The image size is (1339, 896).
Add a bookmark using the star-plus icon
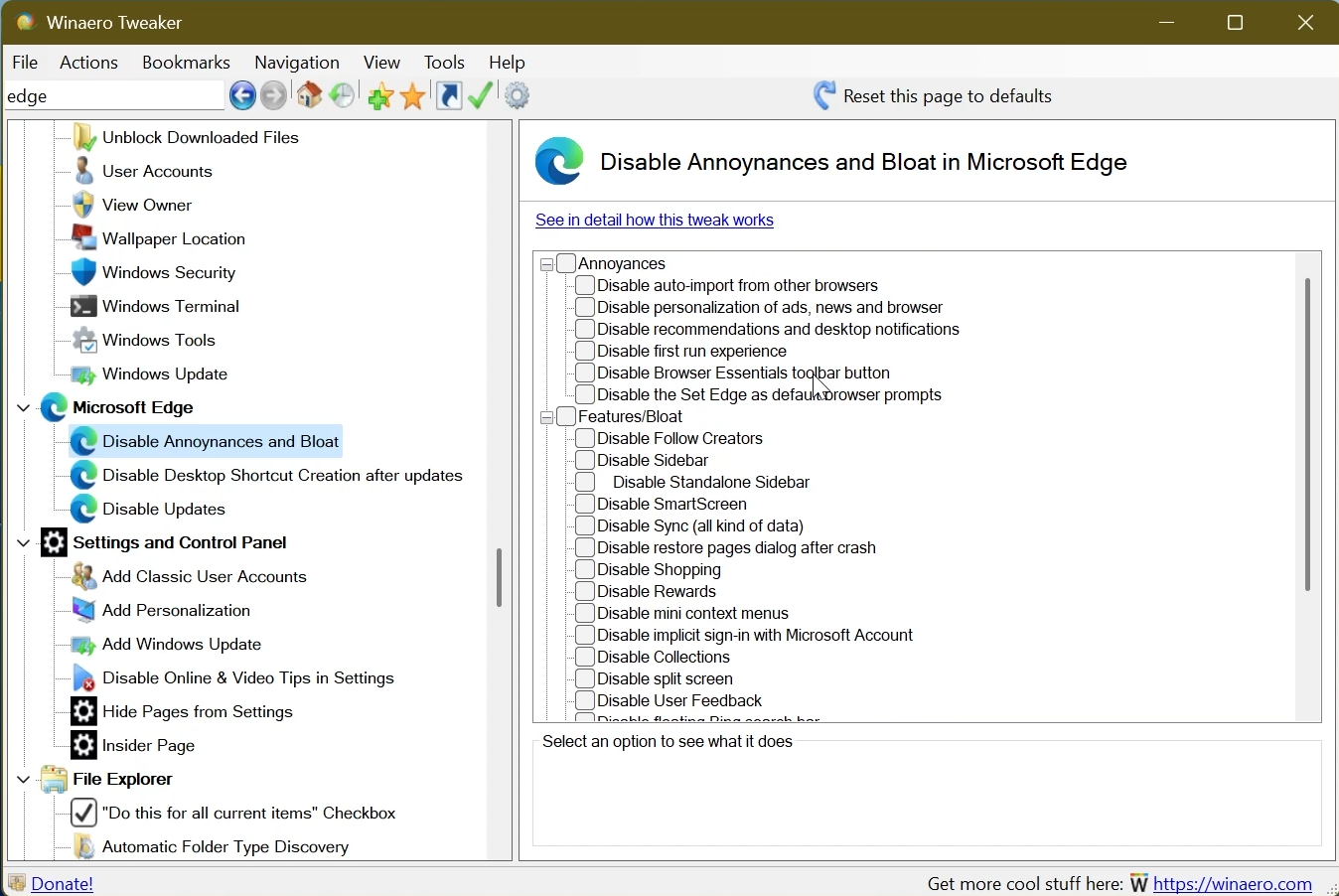379,95
